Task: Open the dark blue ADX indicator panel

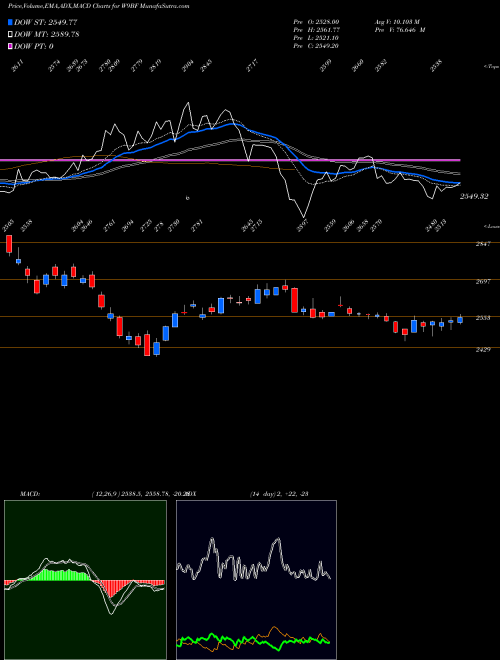Action: [x=256, y=580]
